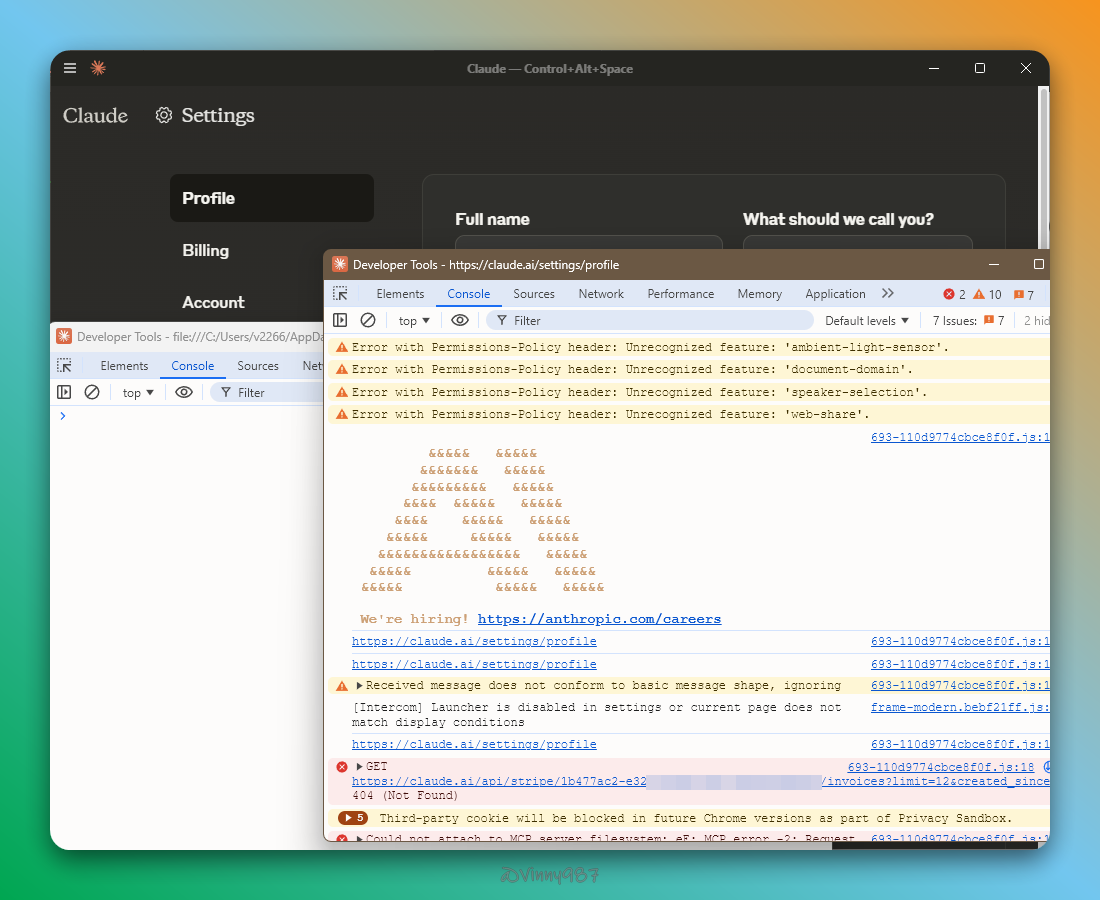Click the Claude settings window vertical scrollbar
This screenshot has height=900, width=1100.
[x=1044, y=160]
